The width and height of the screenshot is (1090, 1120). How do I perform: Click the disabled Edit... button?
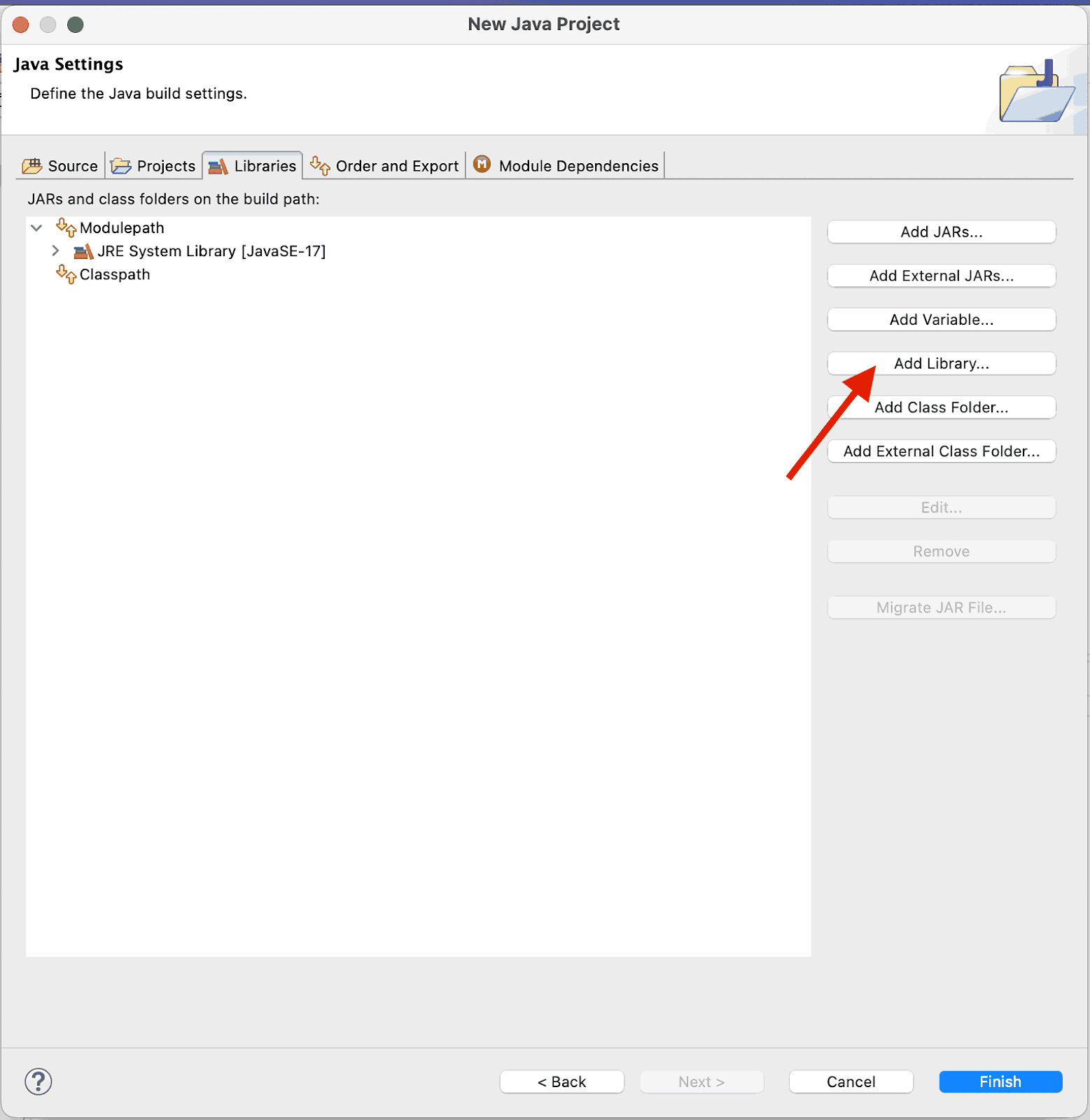(x=942, y=507)
